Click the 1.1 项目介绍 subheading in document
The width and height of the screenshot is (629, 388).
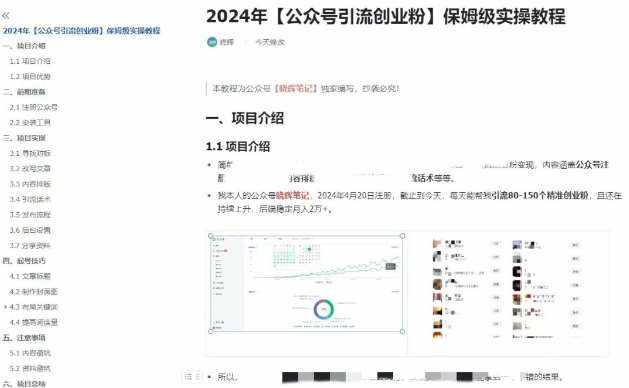click(238, 146)
